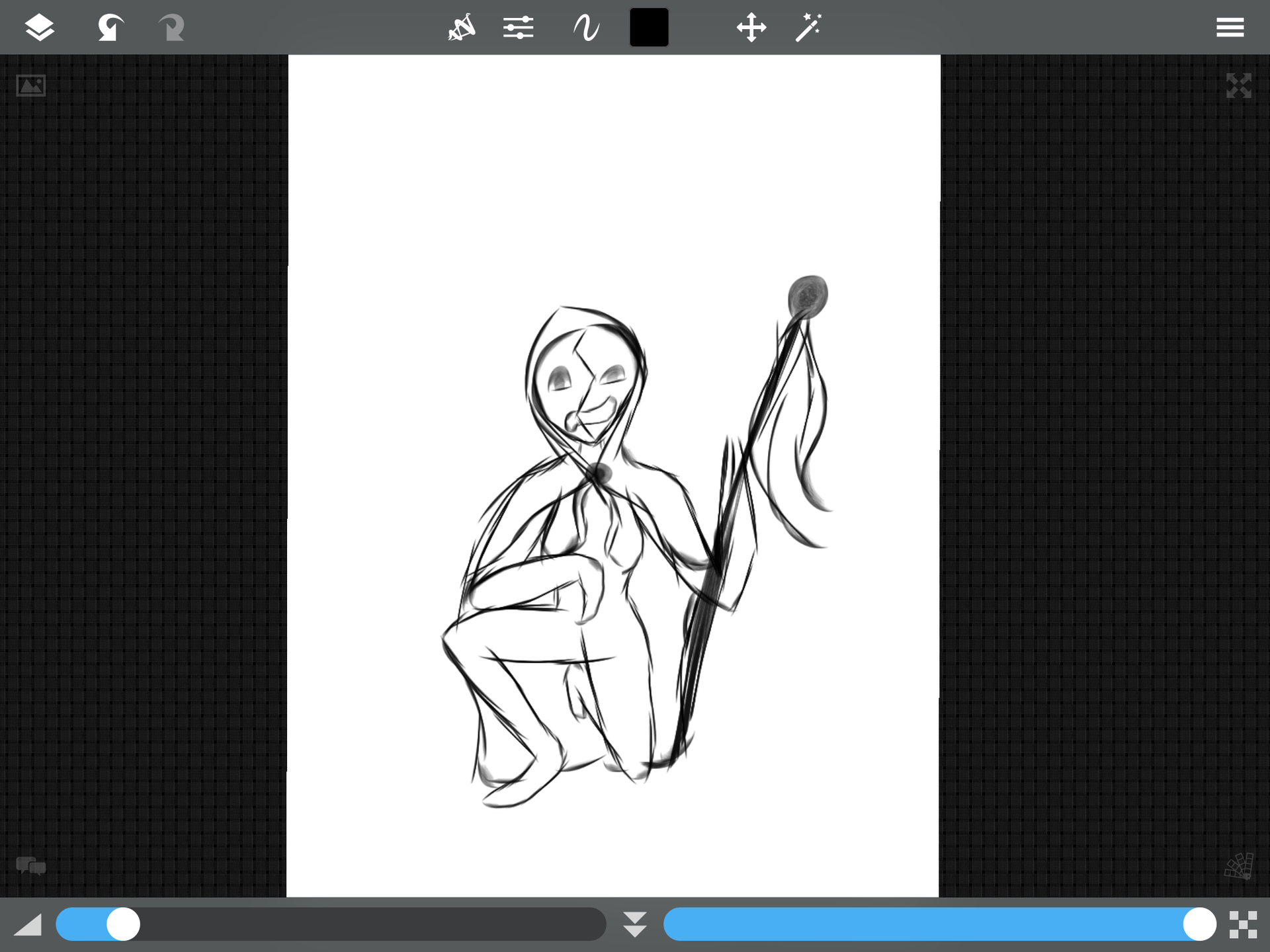Viewport: 1270px width, 952px height.
Task: Toggle fullscreen canvas view
Action: click(1238, 85)
